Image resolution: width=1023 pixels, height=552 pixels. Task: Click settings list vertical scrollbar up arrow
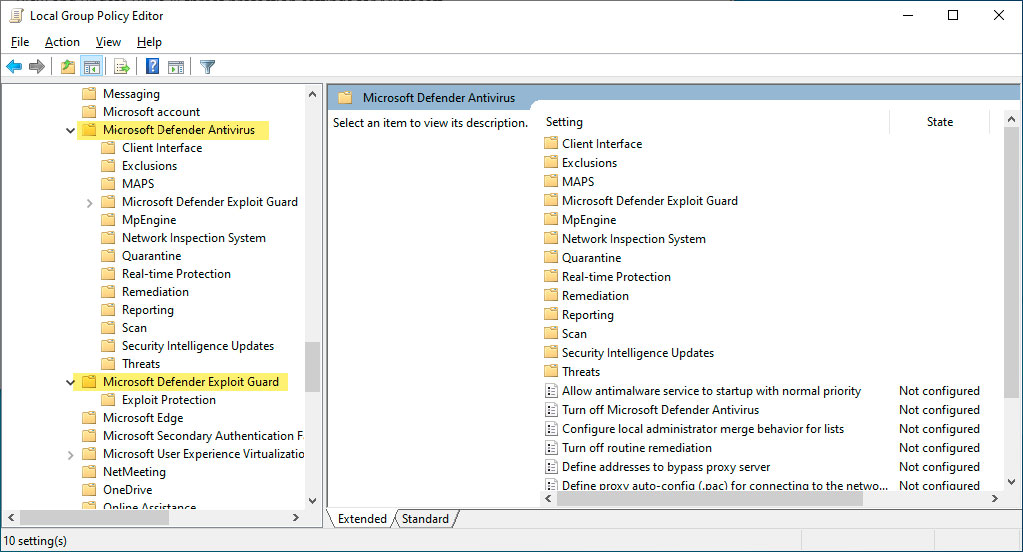[1011, 119]
